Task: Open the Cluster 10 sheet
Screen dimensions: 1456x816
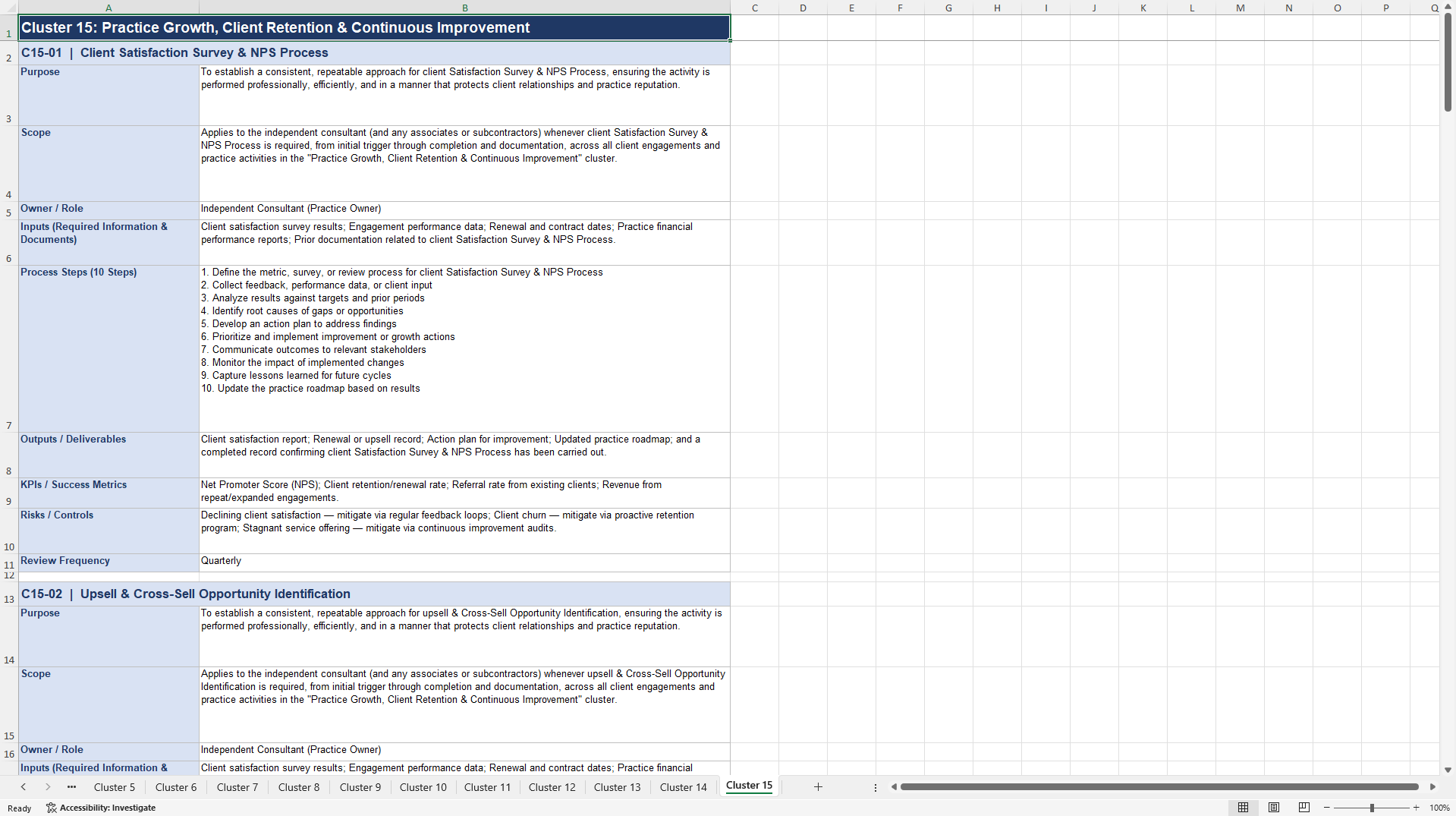Action: [x=423, y=787]
